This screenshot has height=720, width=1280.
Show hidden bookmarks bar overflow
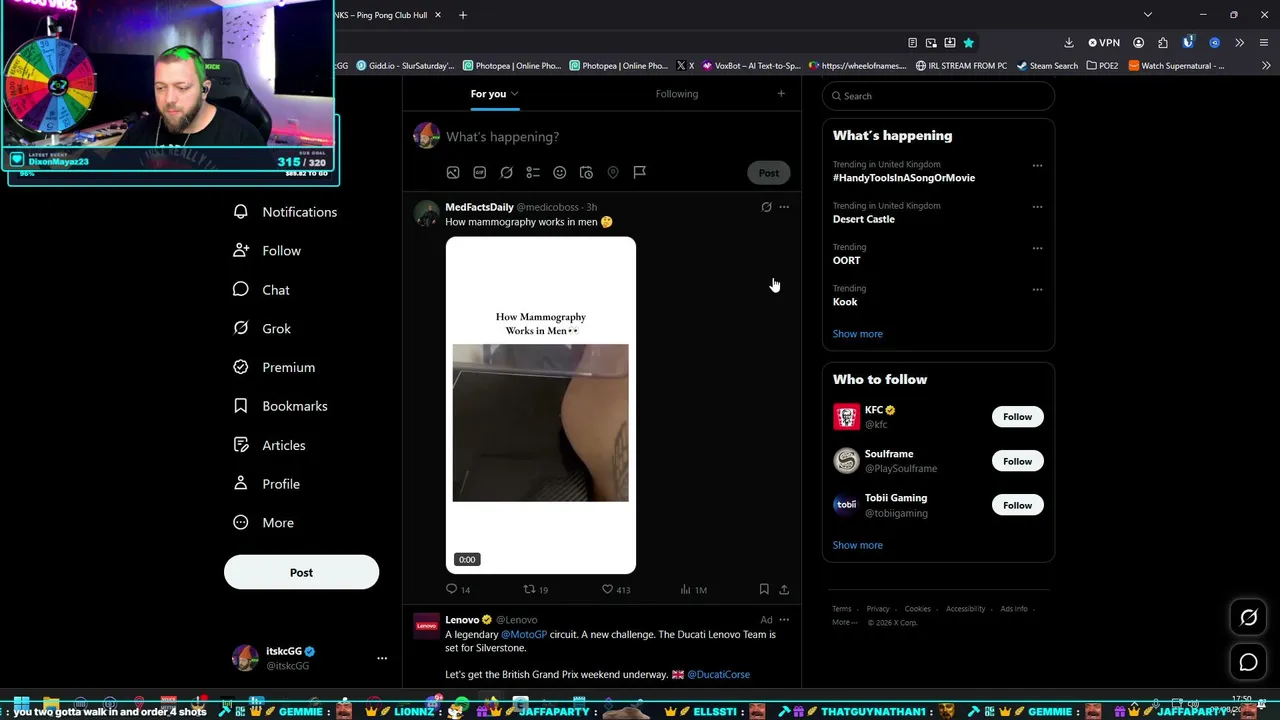point(1266,66)
